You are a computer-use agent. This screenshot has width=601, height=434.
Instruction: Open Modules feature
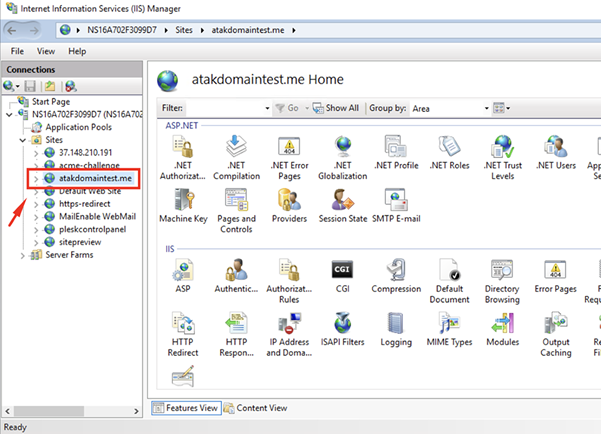[502, 329]
